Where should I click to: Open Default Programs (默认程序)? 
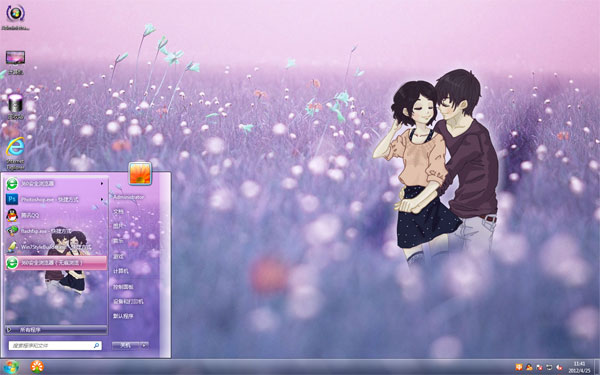coord(123,316)
